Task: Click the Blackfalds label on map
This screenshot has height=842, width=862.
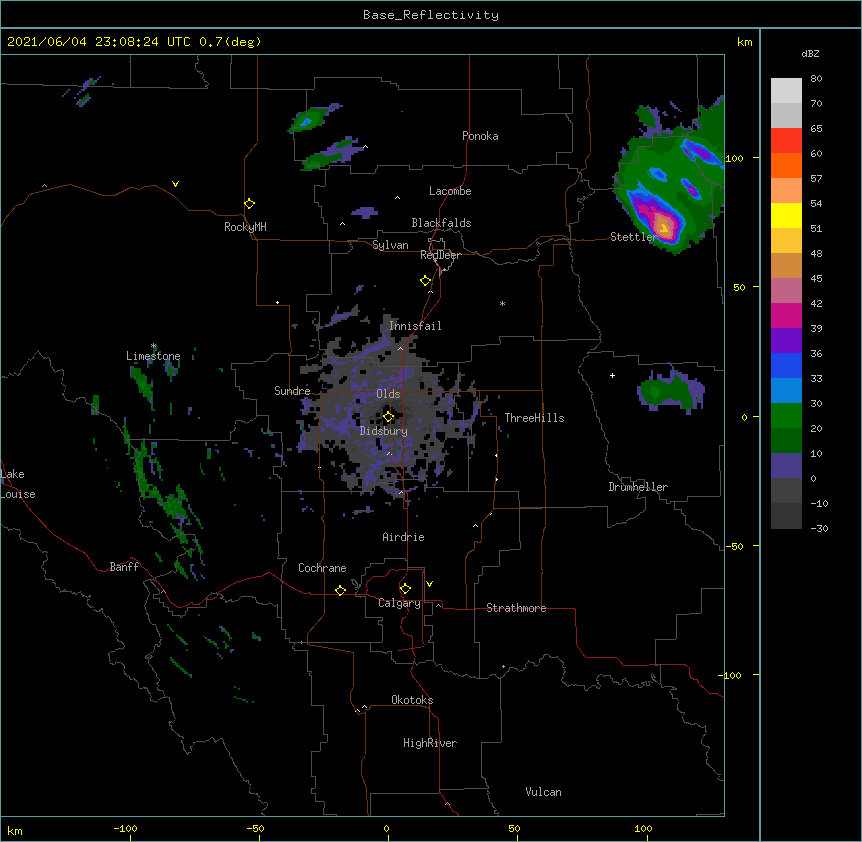Action: [x=441, y=223]
